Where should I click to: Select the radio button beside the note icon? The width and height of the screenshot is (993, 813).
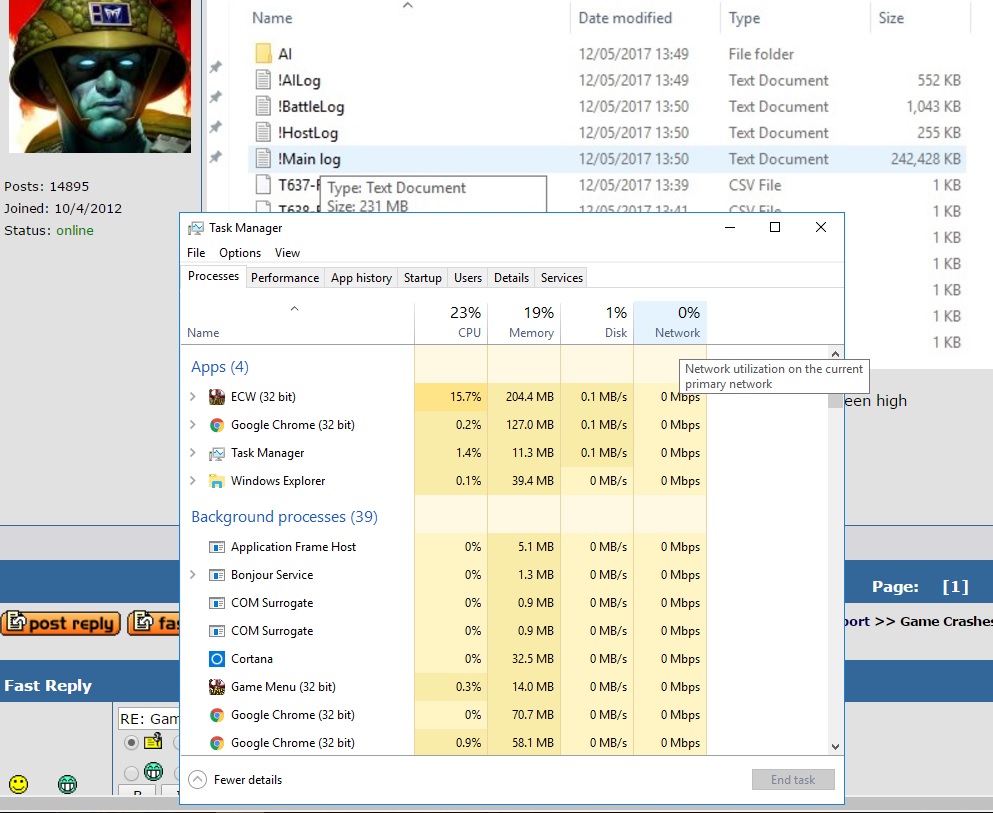pyautogui.click(x=131, y=742)
